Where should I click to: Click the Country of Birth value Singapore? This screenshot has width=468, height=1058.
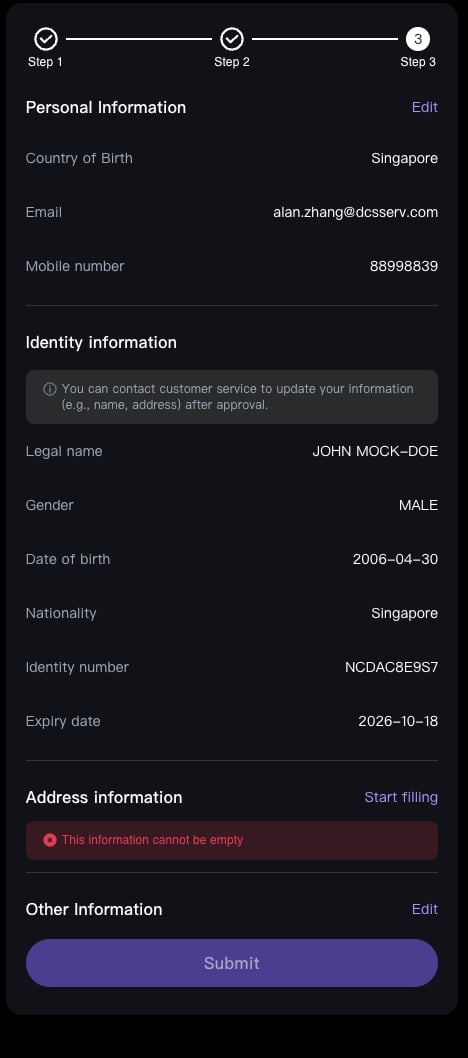[405, 159]
